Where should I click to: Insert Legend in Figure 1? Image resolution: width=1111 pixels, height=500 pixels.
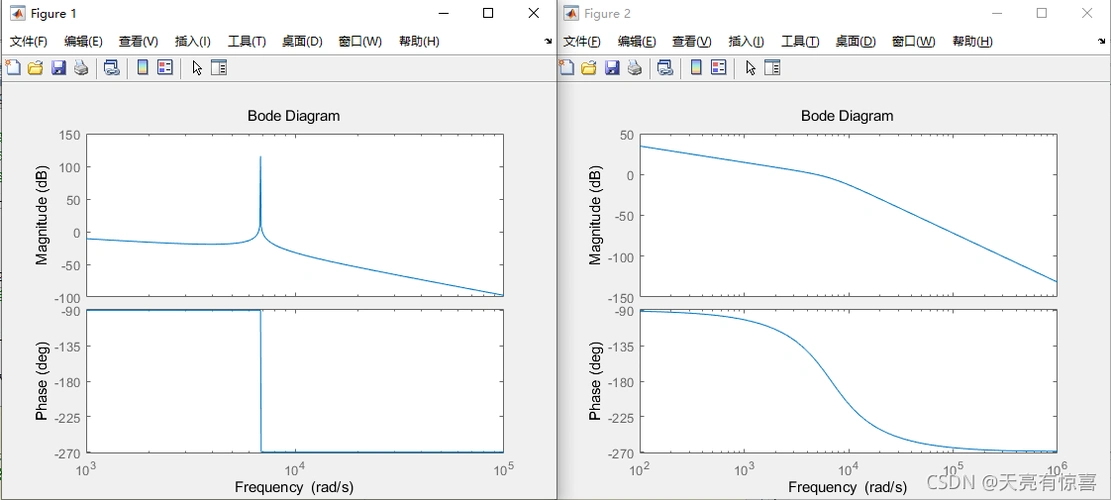(165, 68)
